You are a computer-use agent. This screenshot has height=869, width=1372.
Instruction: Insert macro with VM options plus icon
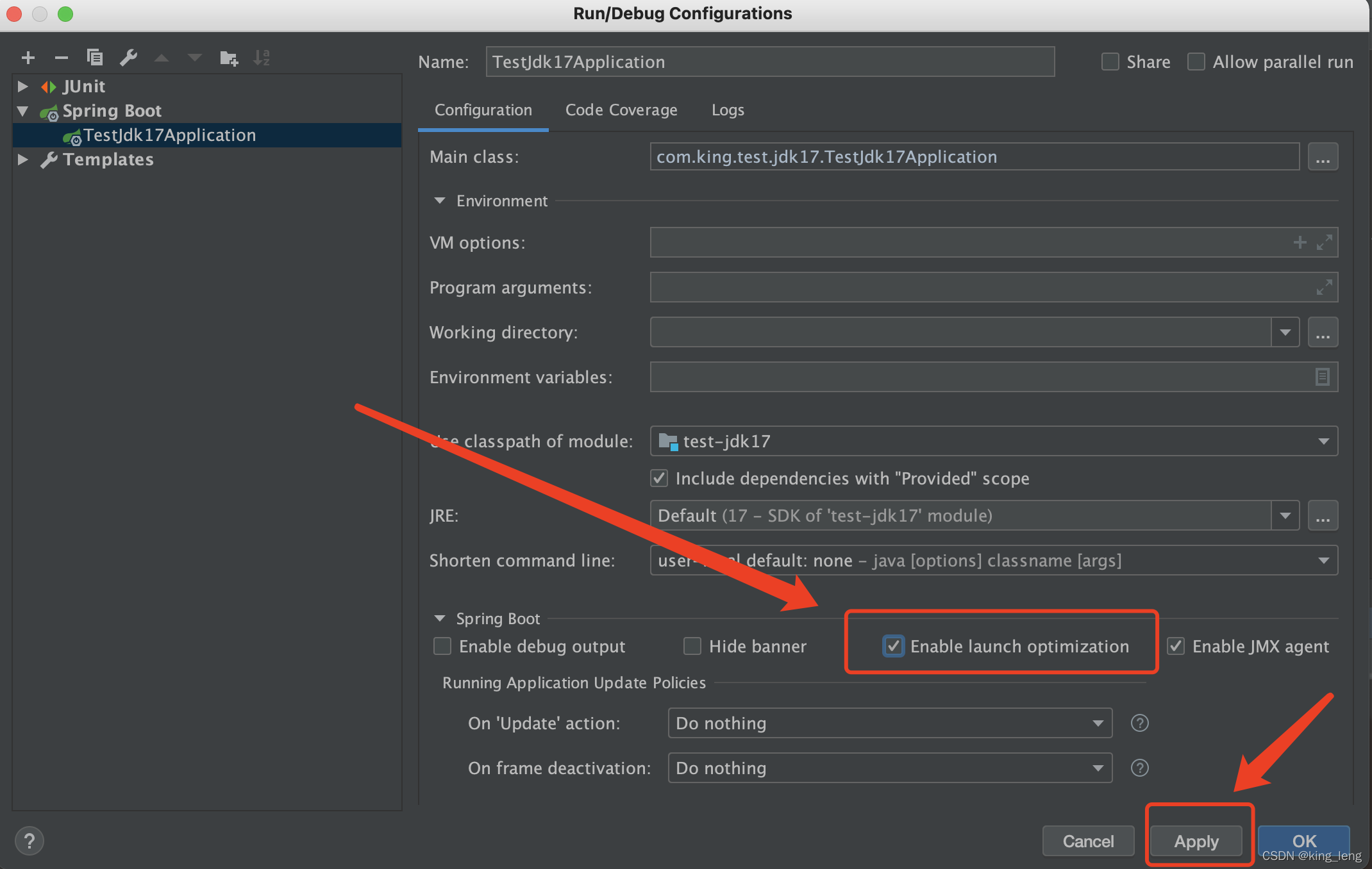click(x=1300, y=242)
